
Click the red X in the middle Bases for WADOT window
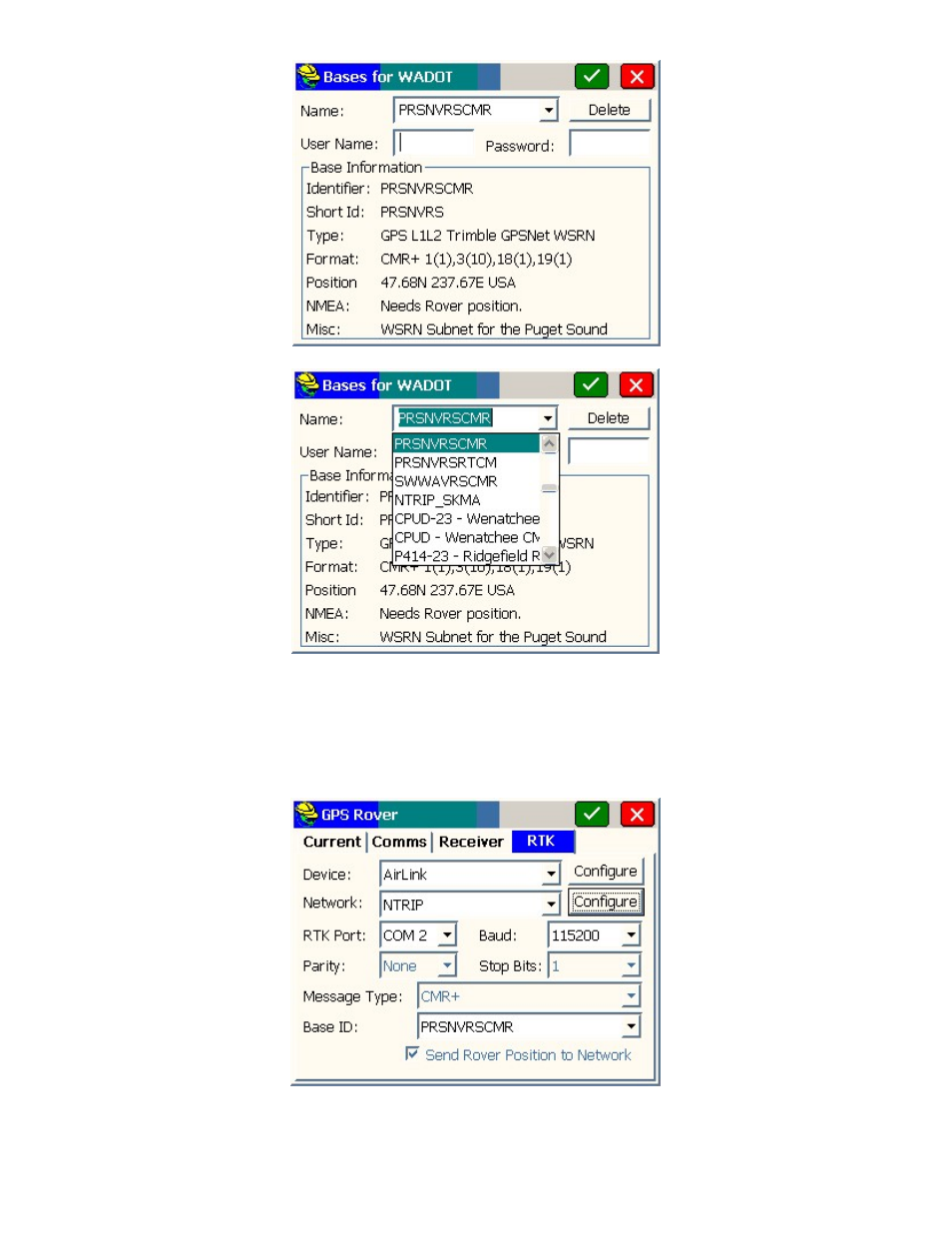point(636,385)
